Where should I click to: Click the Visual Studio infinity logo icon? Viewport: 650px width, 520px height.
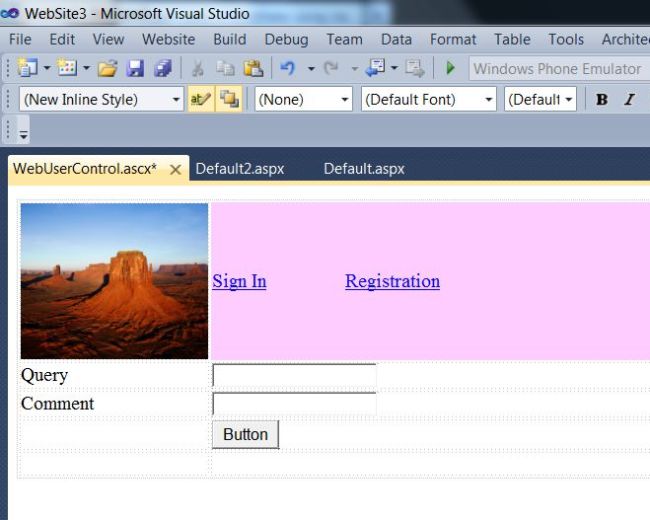[x=10, y=13]
